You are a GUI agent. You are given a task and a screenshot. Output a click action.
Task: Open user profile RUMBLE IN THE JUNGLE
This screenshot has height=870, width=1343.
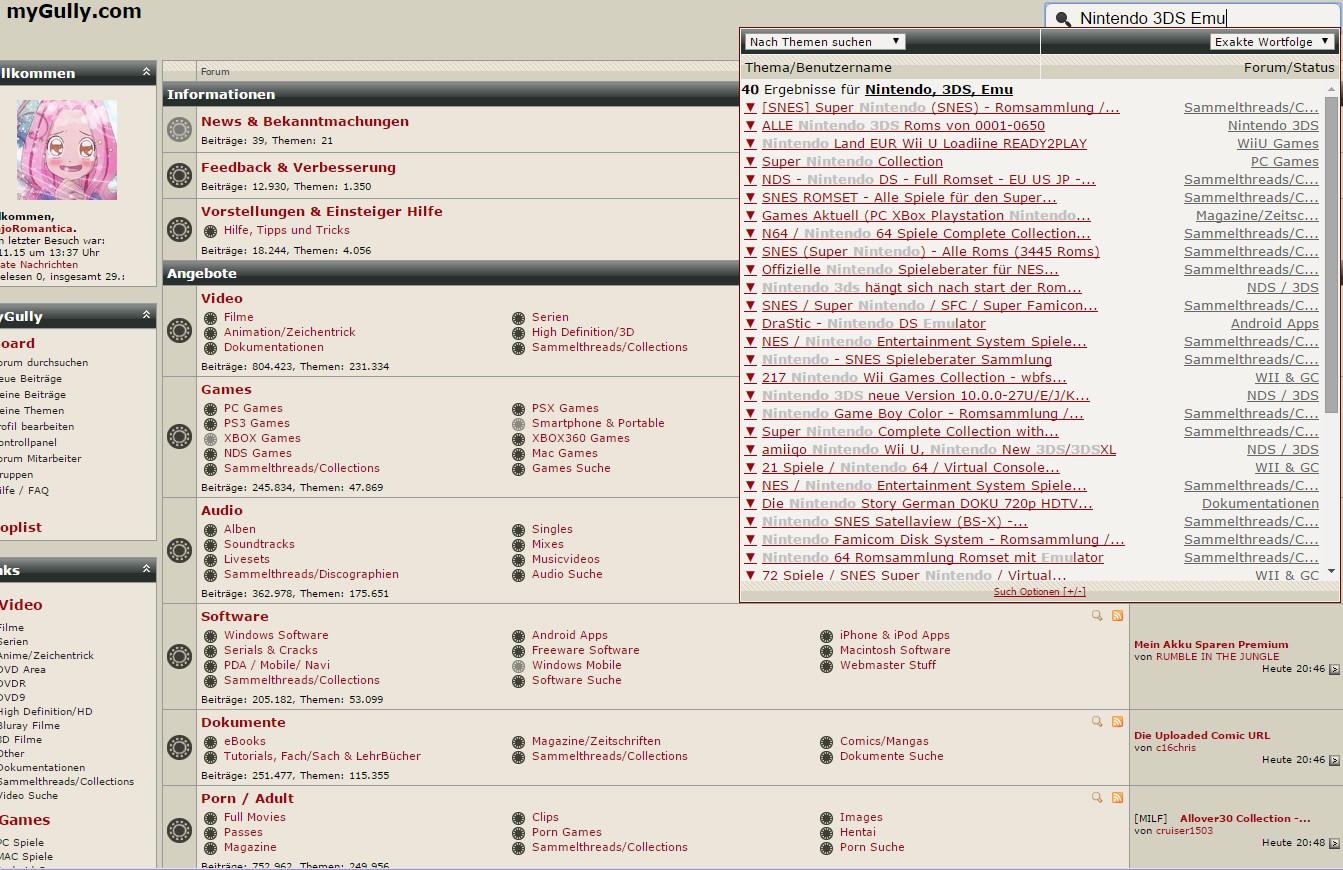1217,657
